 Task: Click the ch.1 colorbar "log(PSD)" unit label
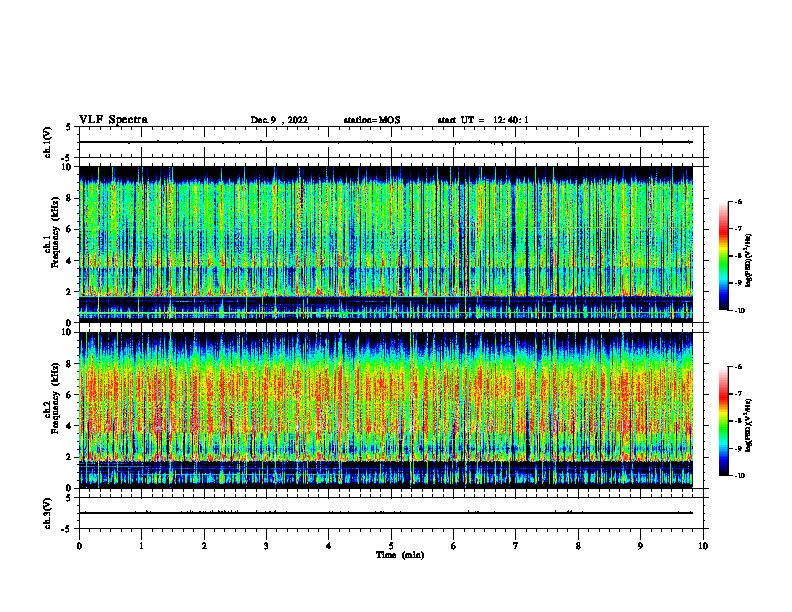[749, 261]
